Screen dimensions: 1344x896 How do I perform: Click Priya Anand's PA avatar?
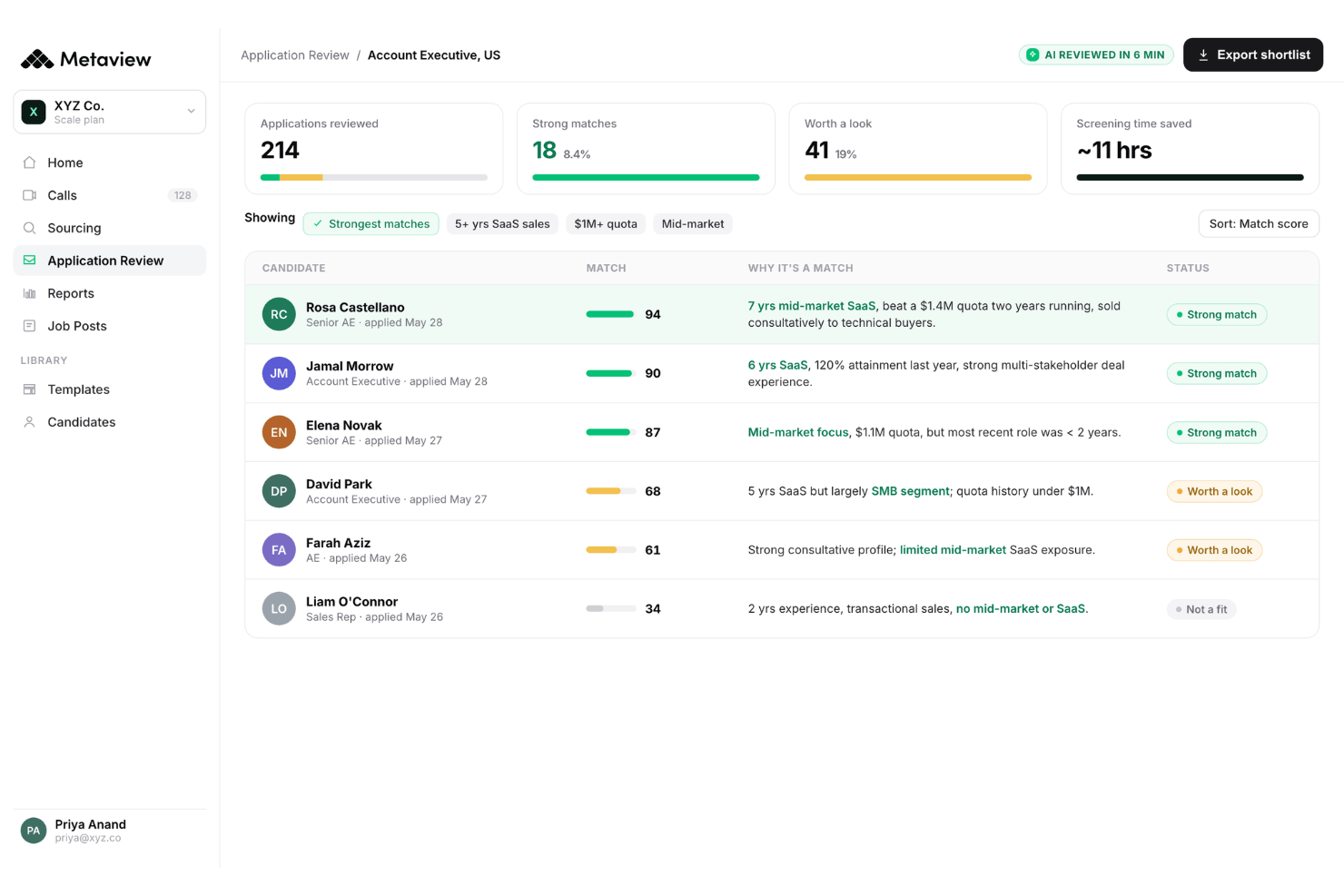click(34, 831)
